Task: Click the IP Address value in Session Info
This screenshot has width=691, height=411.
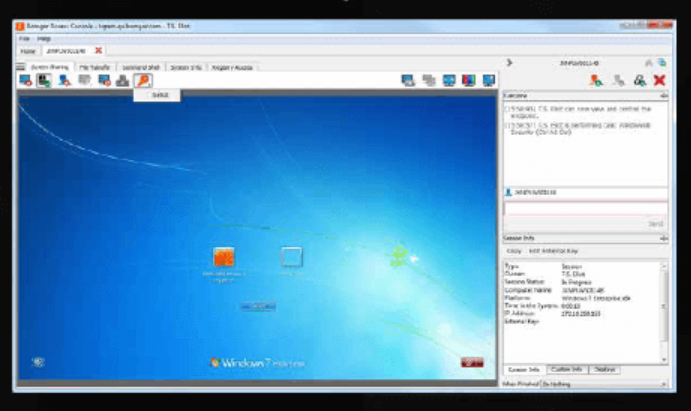Action: [581, 314]
